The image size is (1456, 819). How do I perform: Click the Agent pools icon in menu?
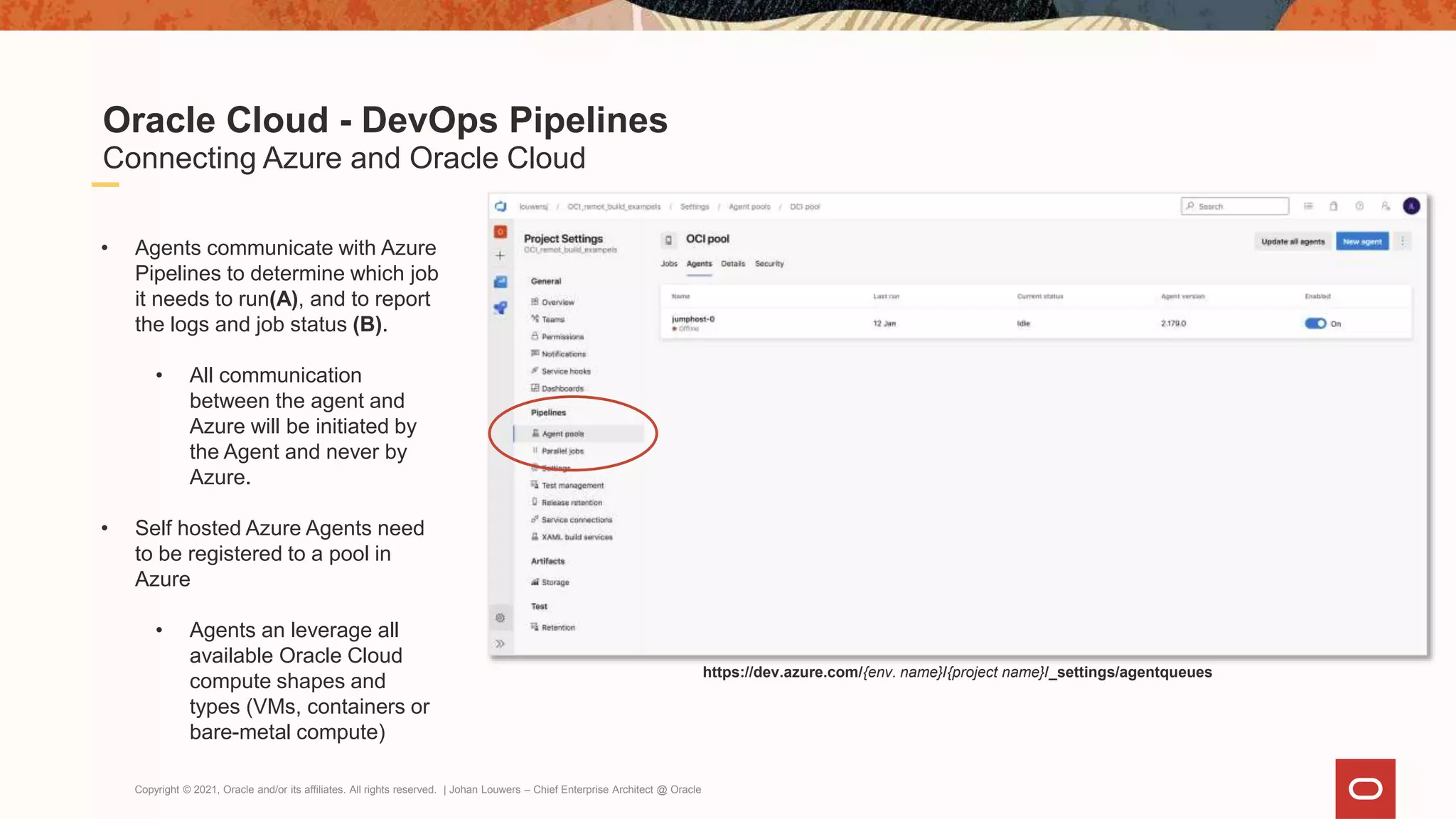coord(535,433)
